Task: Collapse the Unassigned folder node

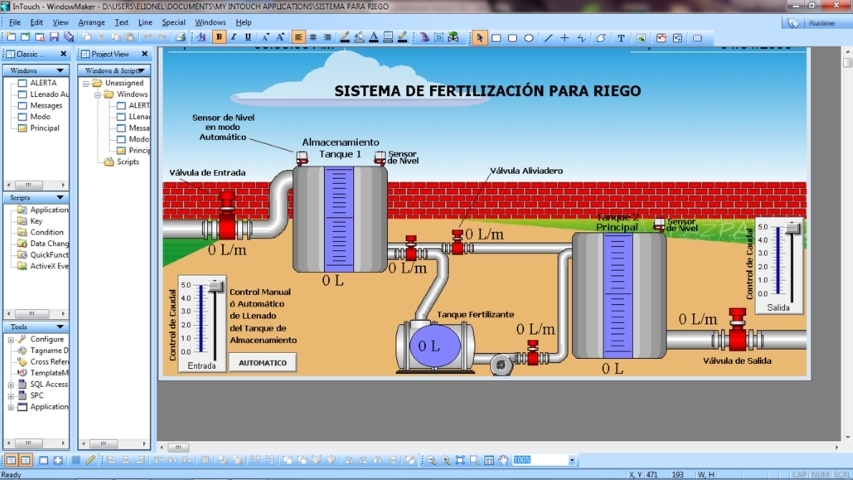Action: [x=86, y=83]
